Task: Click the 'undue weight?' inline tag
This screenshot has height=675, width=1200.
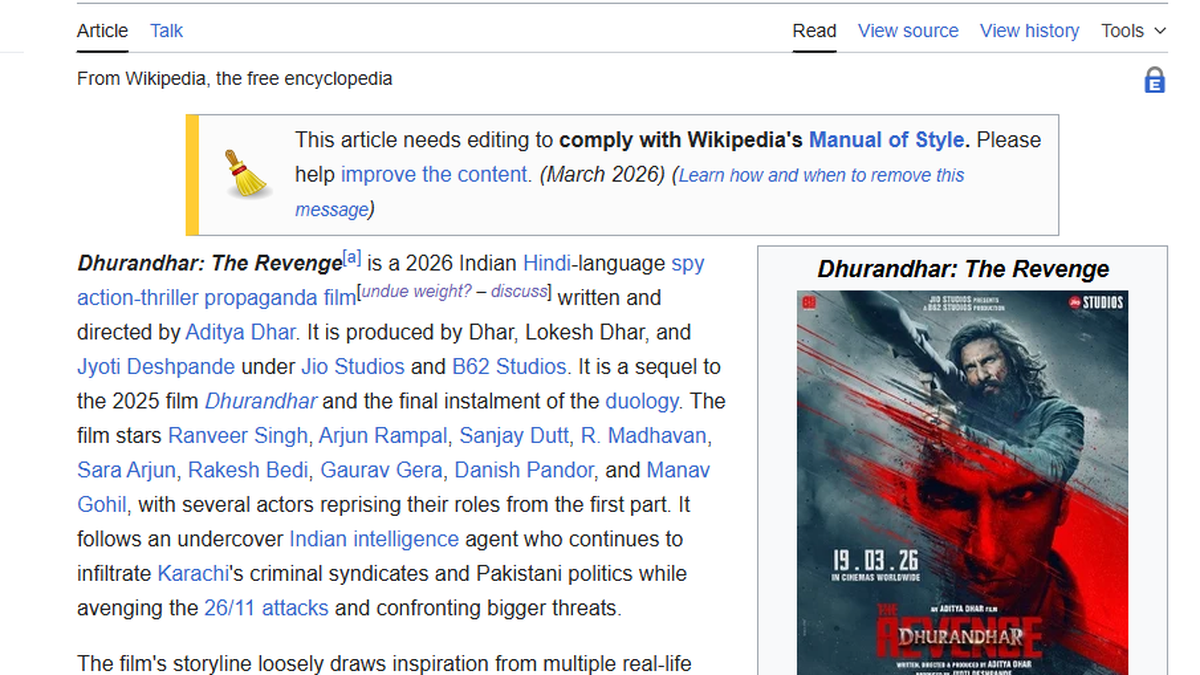Action: 415,291
